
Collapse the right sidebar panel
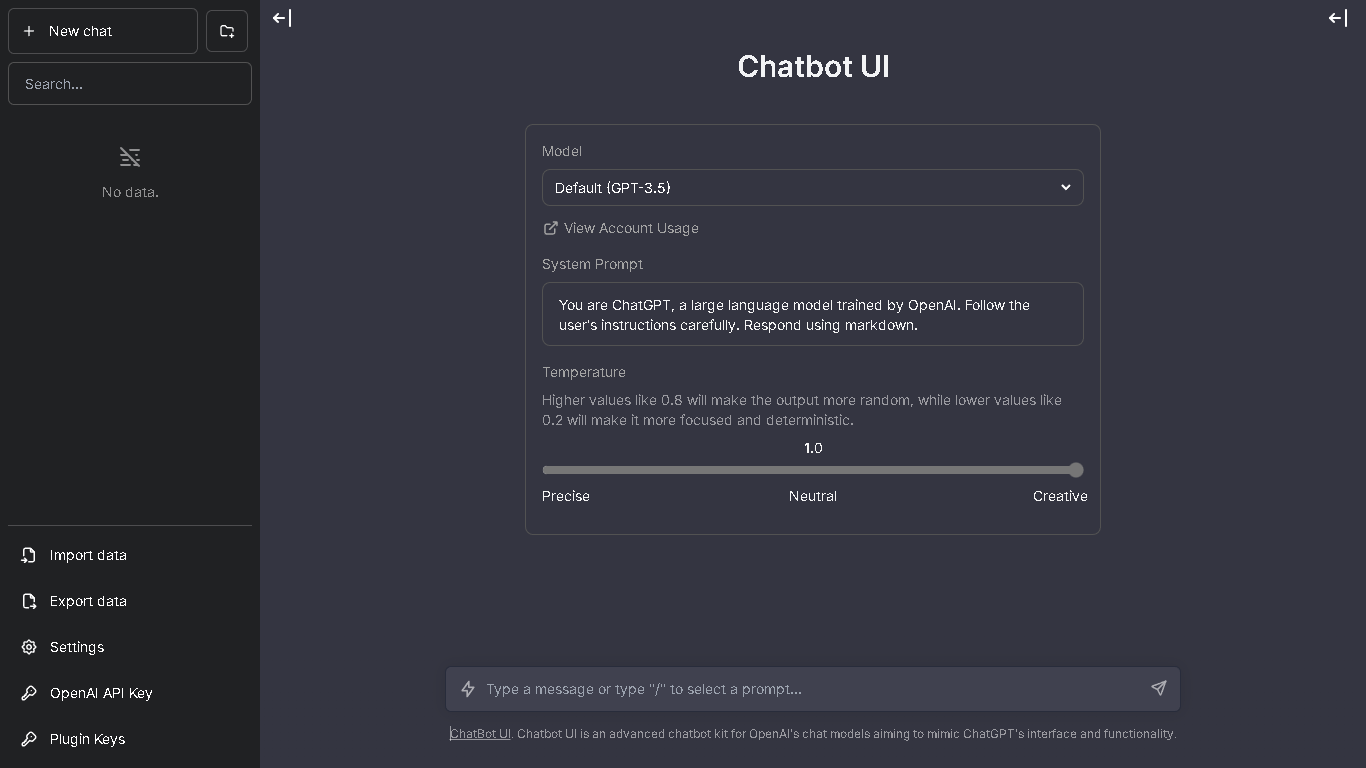pos(1337,18)
